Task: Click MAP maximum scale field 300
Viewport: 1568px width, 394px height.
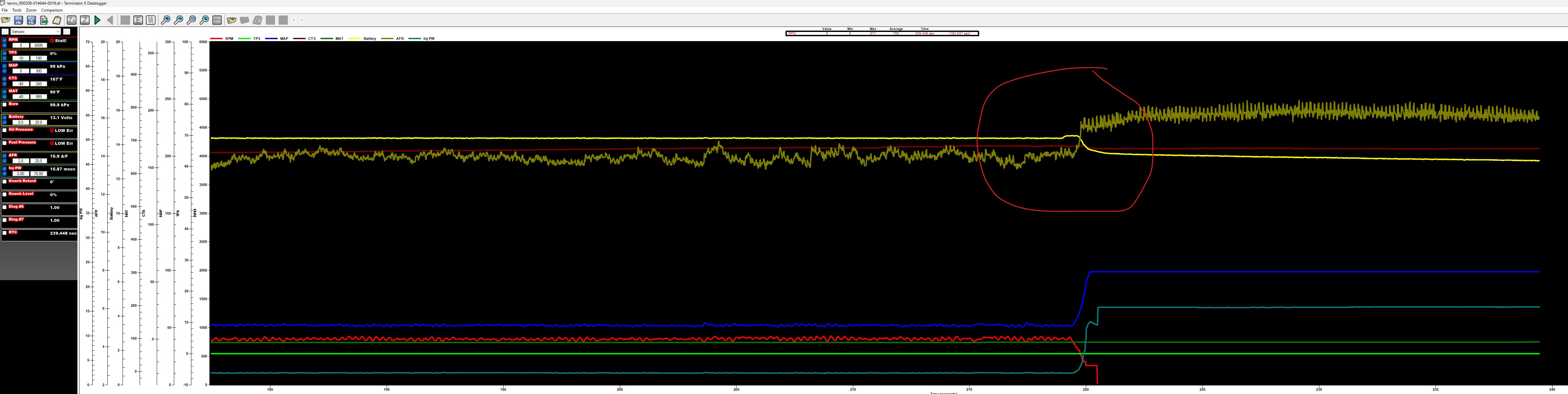Action: [x=38, y=71]
